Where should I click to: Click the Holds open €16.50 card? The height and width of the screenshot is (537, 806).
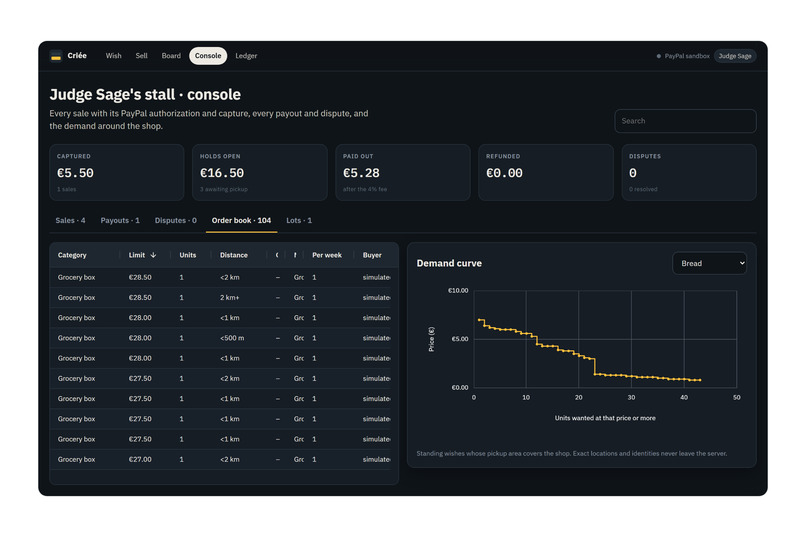[260, 172]
